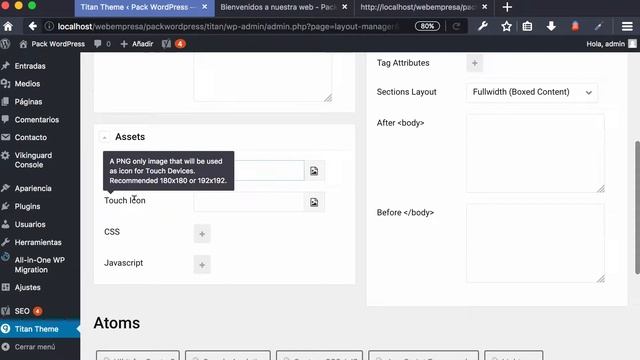
Task: Open All-in-One WP Migration in sidebar
Action: coord(39,265)
